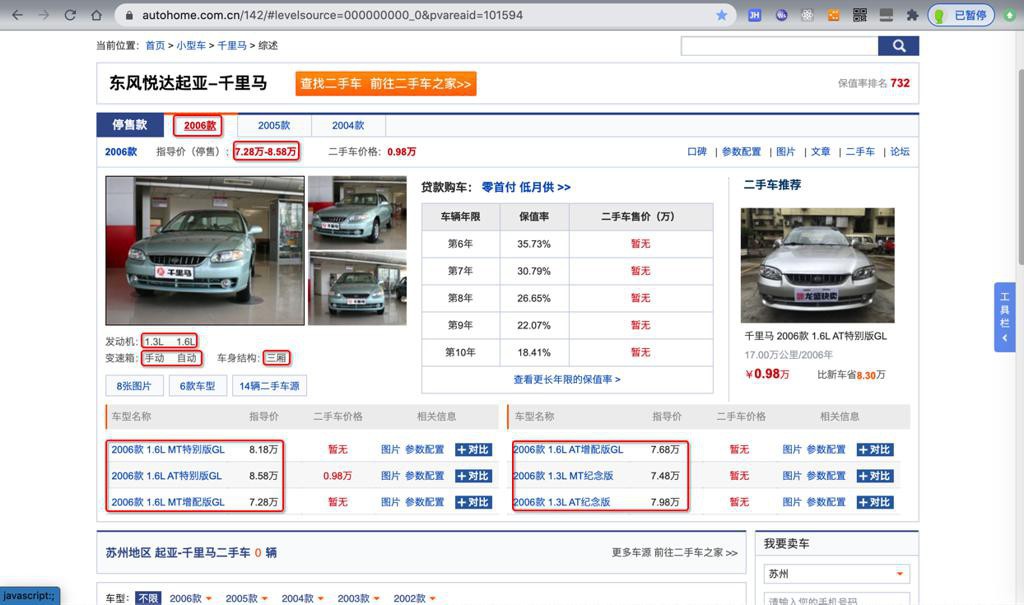Click the top small car thumbnail
Screen dimensions: 1024x605
point(357,212)
